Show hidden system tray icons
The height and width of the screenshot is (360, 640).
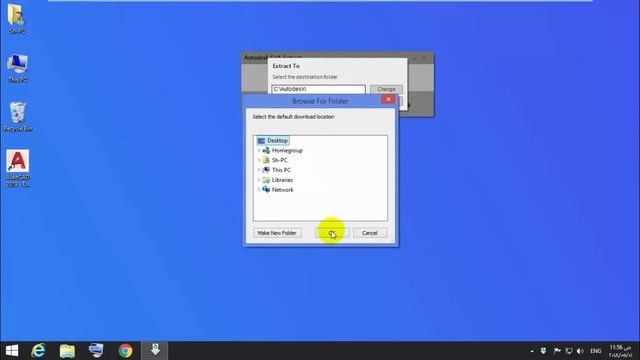(x=532, y=351)
